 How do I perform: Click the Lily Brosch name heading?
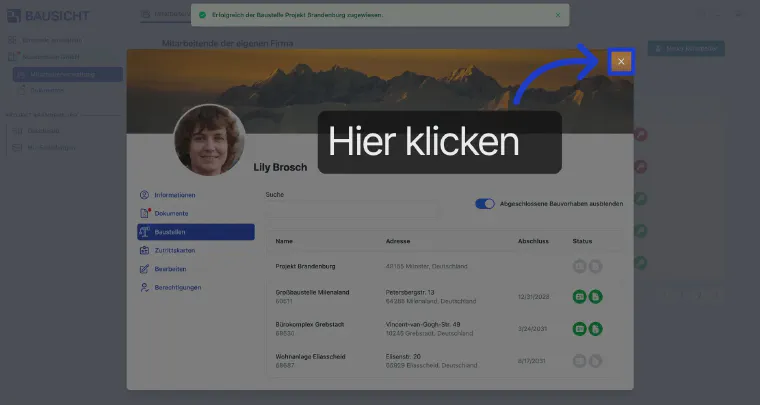click(x=280, y=167)
